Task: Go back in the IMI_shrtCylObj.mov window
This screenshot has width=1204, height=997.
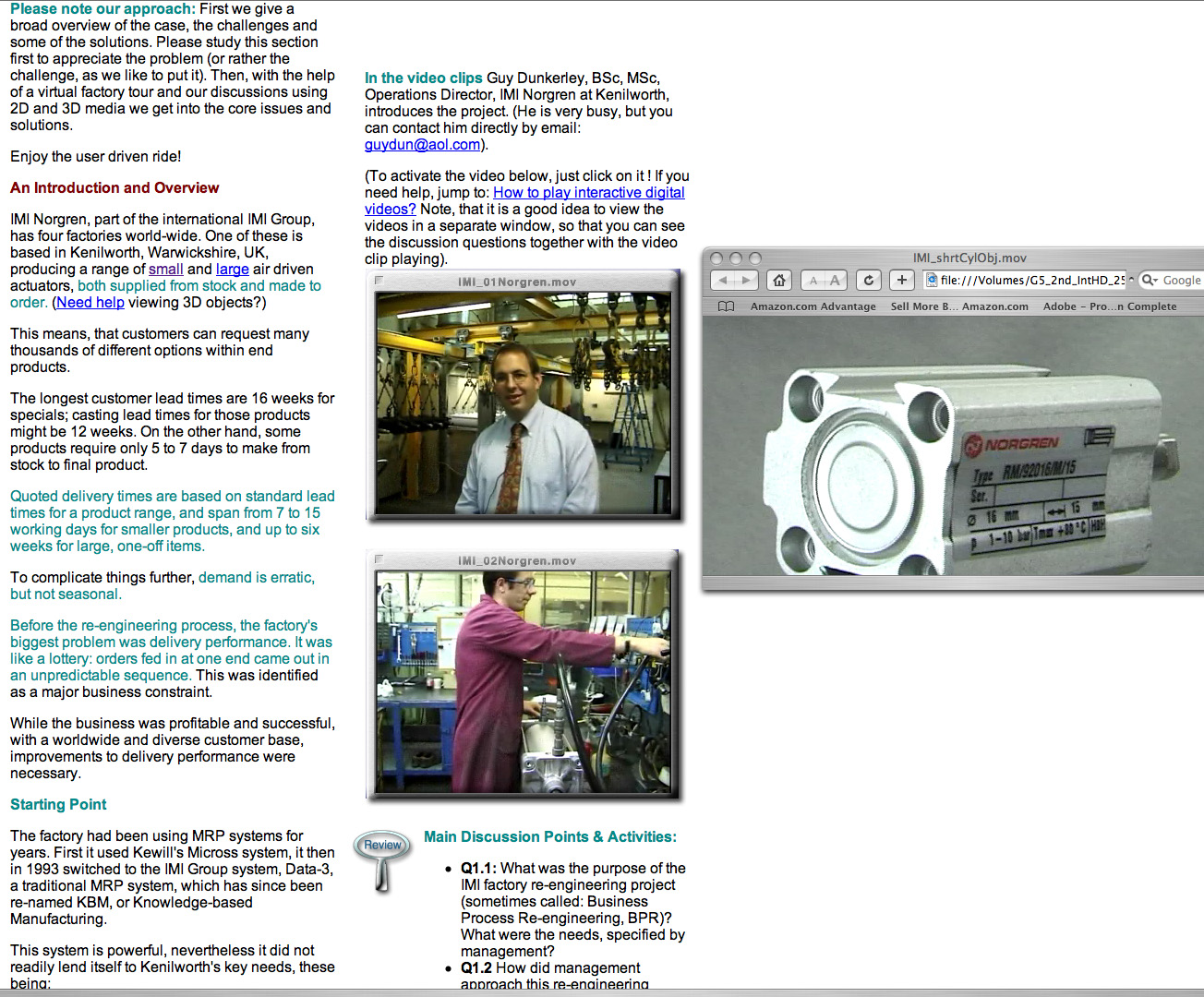Action: click(x=723, y=280)
